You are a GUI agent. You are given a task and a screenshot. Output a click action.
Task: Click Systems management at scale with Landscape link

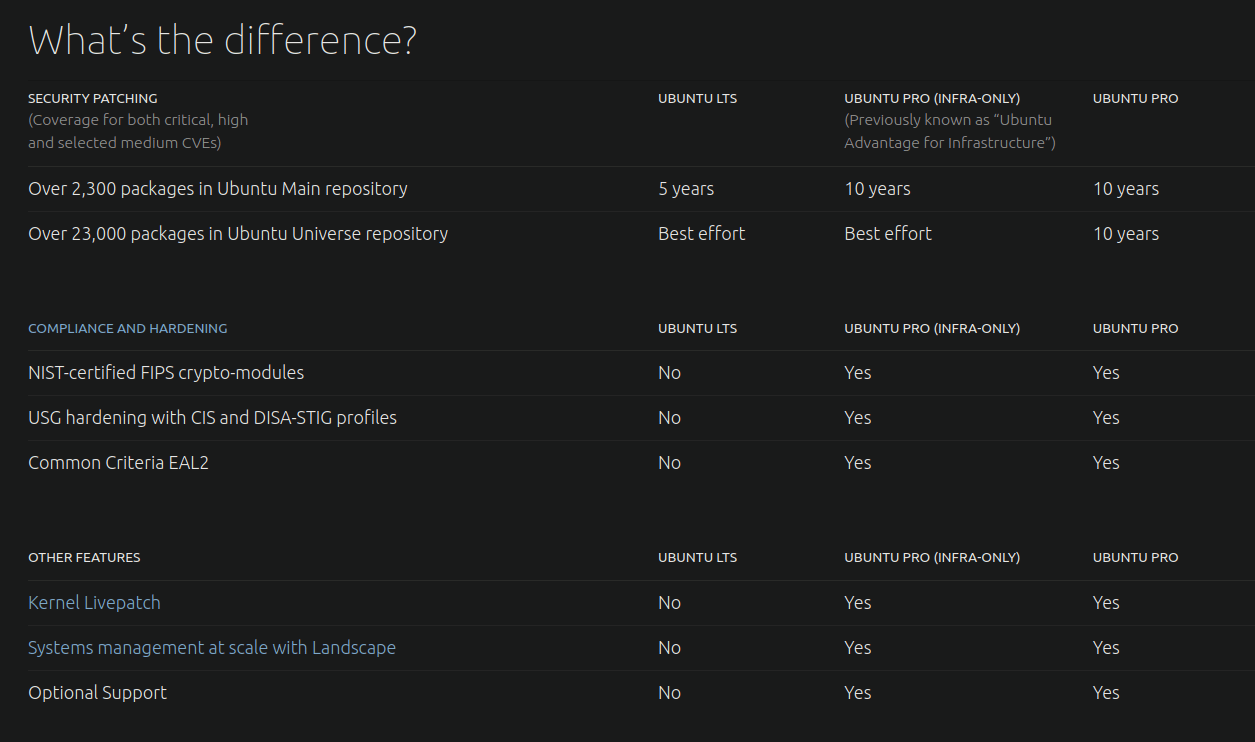212,648
